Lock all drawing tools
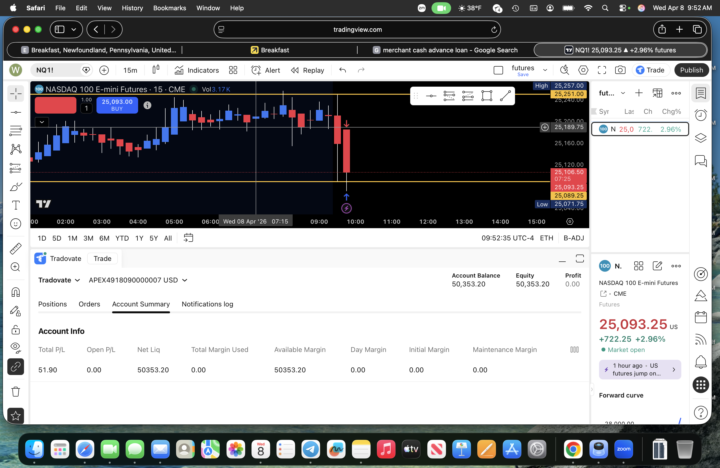This screenshot has height=468, width=720. pyautogui.click(x=16, y=330)
